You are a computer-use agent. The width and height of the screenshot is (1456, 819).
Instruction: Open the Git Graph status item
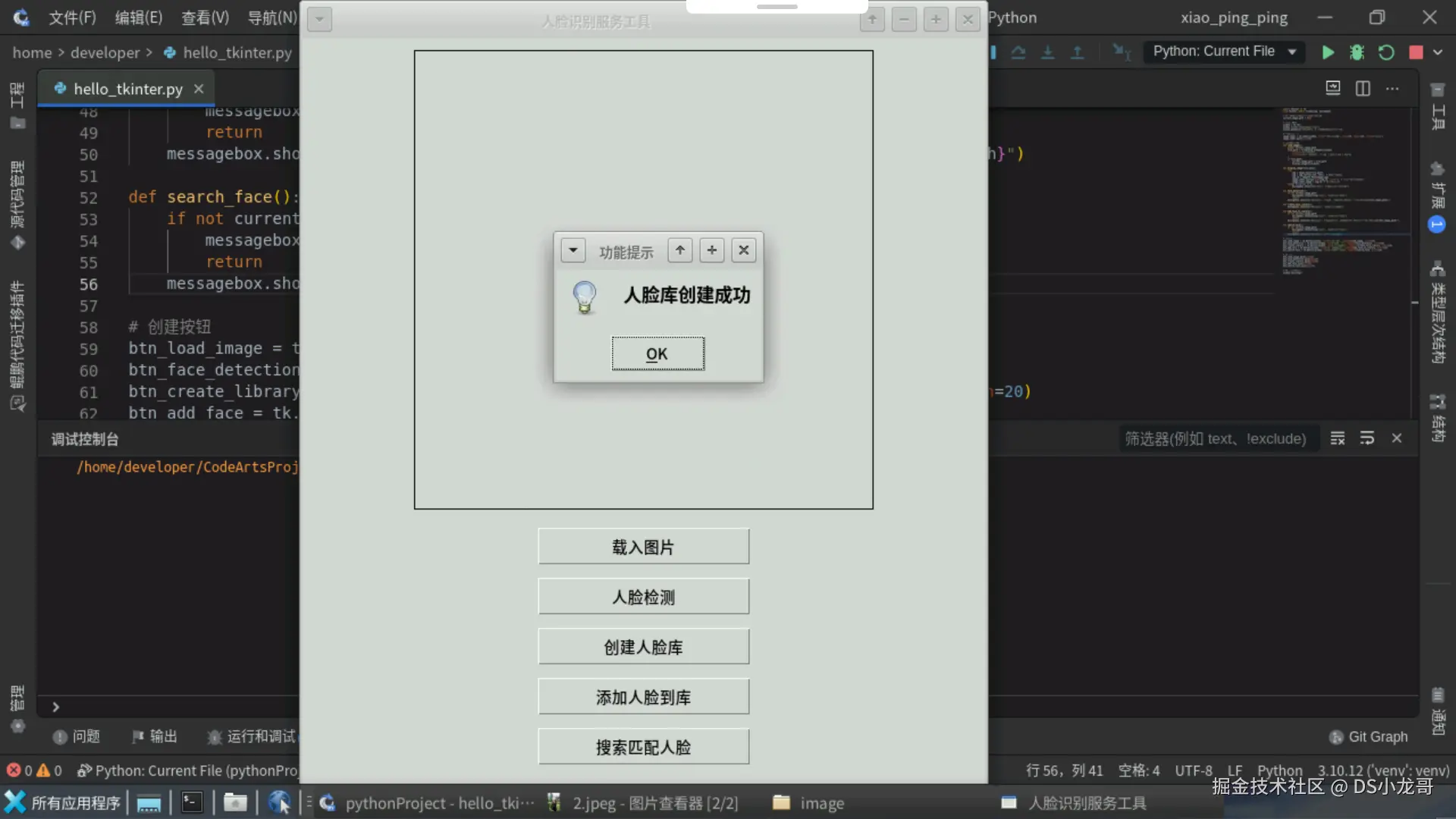(1369, 736)
